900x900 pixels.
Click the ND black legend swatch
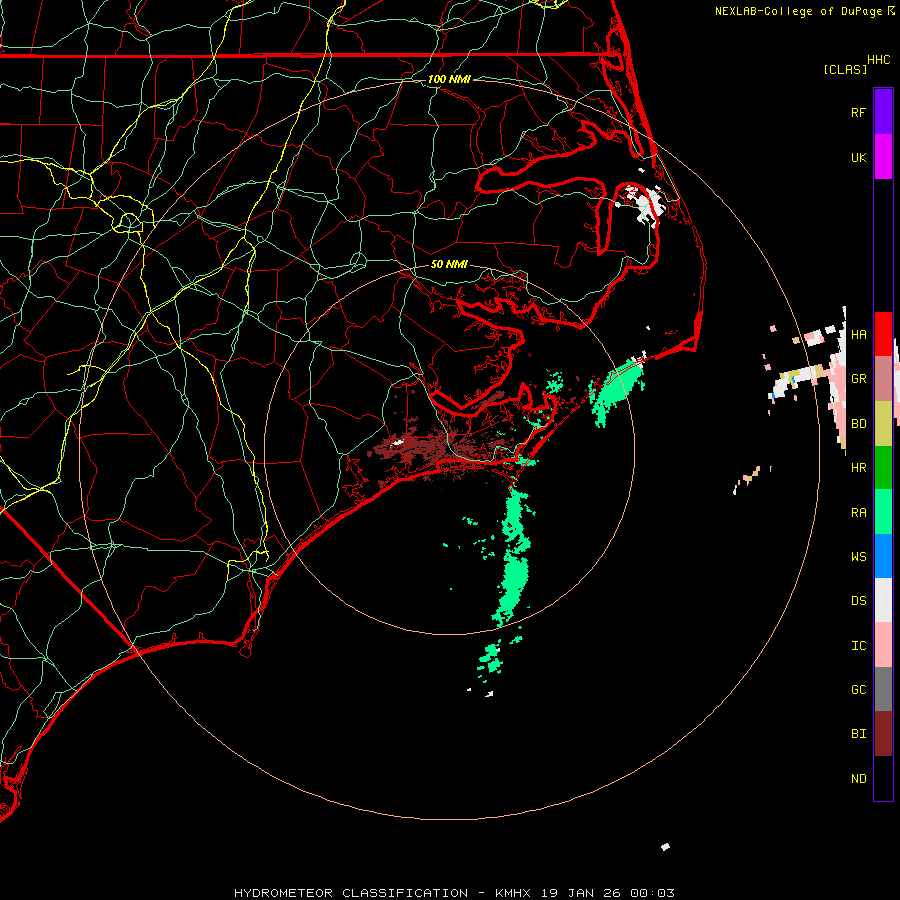tap(883, 778)
